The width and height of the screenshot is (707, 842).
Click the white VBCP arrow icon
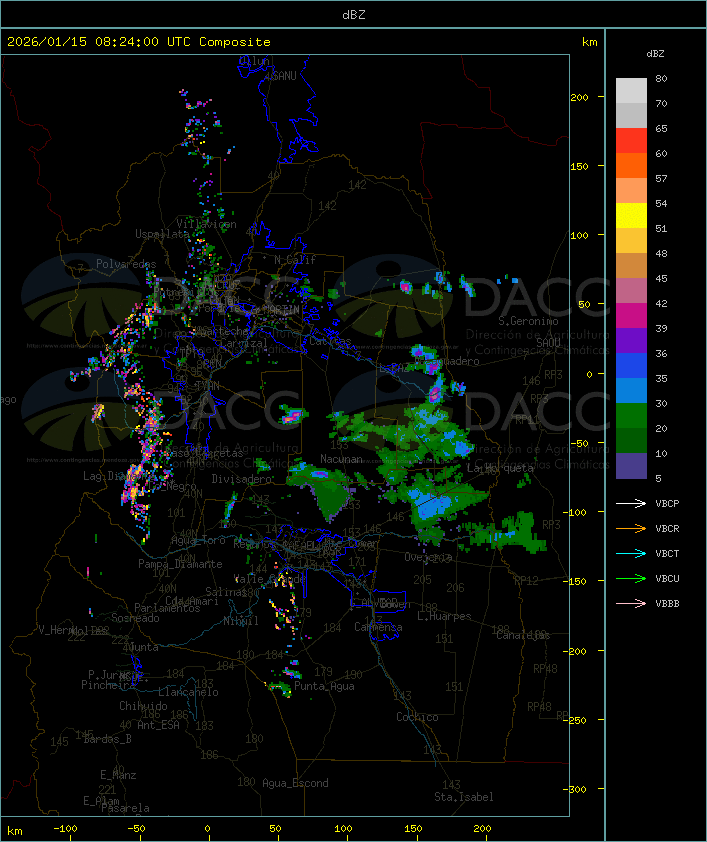point(632,504)
